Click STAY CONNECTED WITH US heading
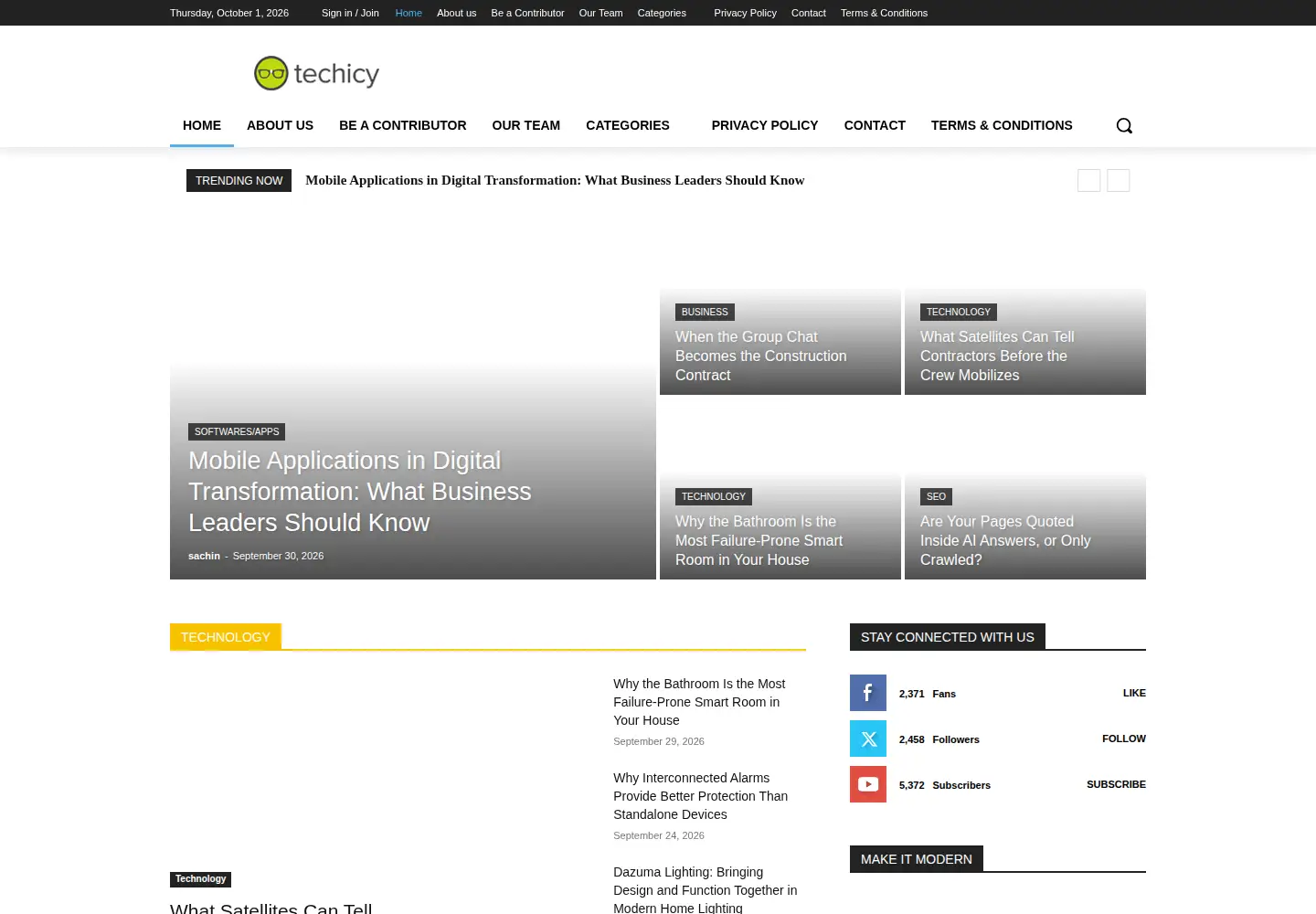Screen dimensions: 1316x914 tap(947, 637)
